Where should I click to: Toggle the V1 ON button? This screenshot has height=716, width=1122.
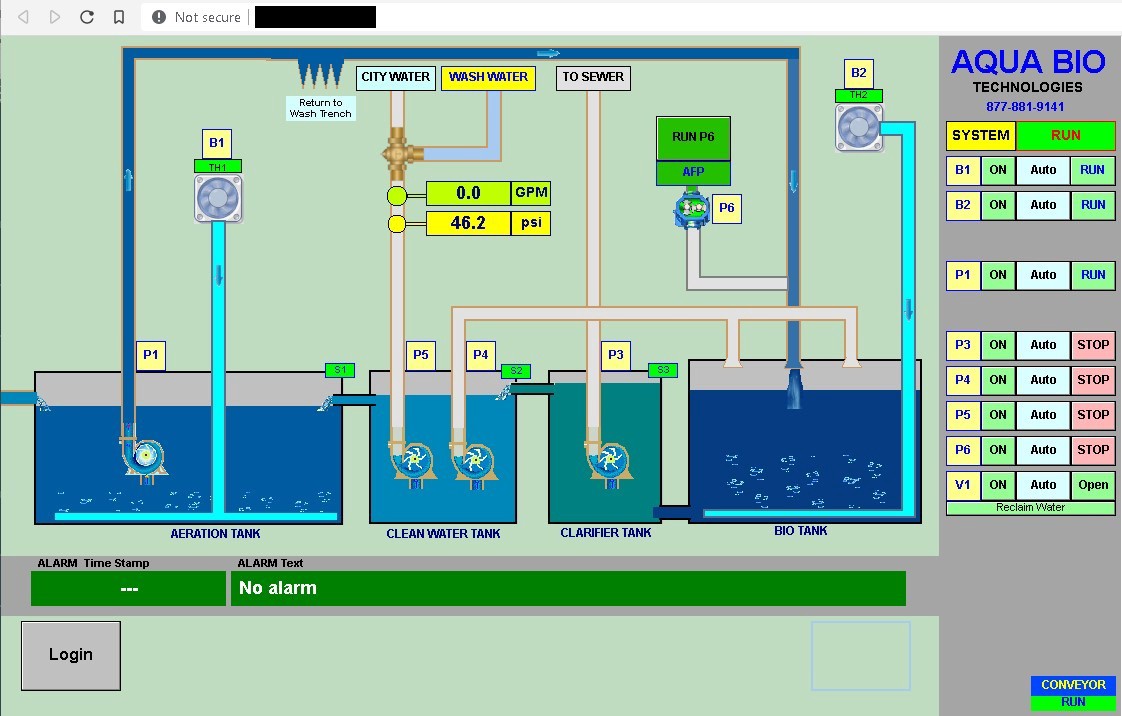998,485
